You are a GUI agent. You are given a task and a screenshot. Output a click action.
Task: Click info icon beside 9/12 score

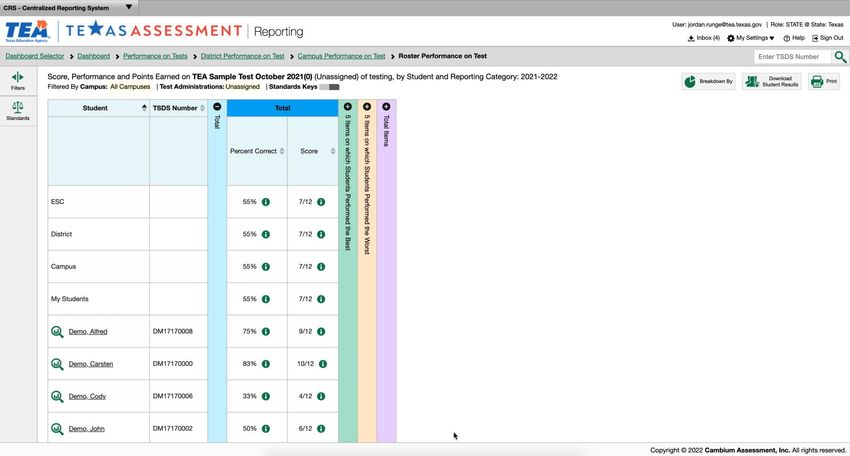(x=321, y=331)
